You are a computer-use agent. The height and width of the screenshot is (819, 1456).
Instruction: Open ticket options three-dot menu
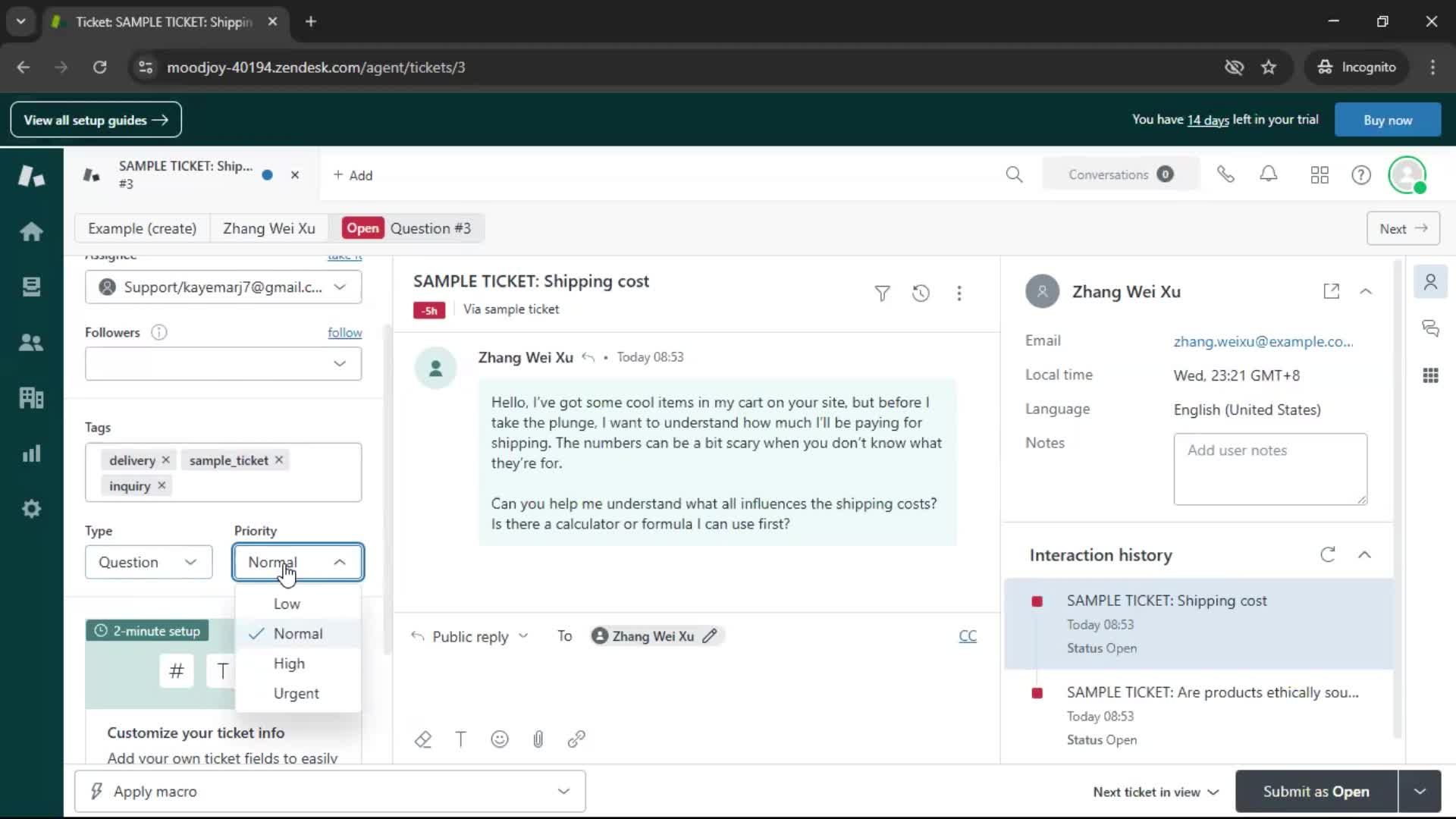point(959,293)
